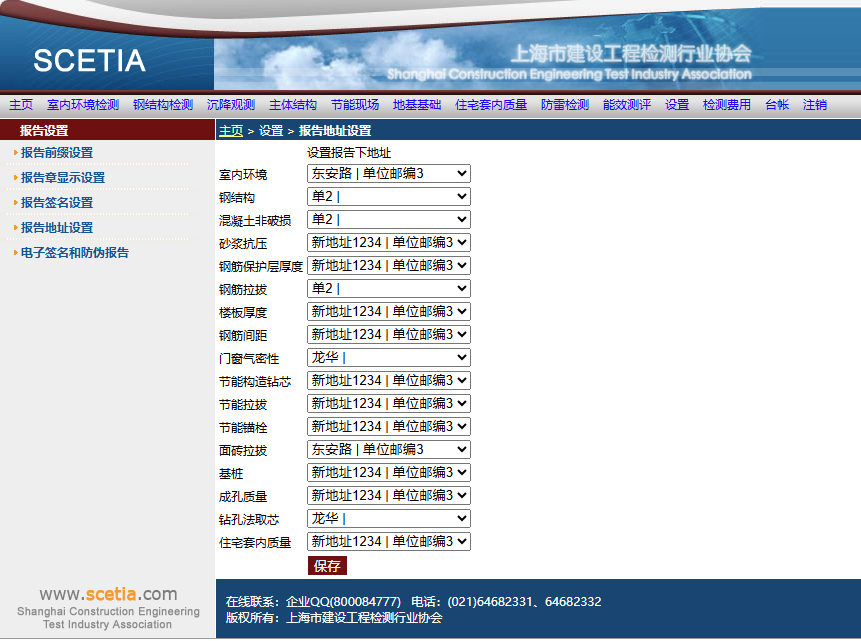Open 报告签名设置 sidebar link
This screenshot has height=641, width=861.
click(x=57, y=203)
